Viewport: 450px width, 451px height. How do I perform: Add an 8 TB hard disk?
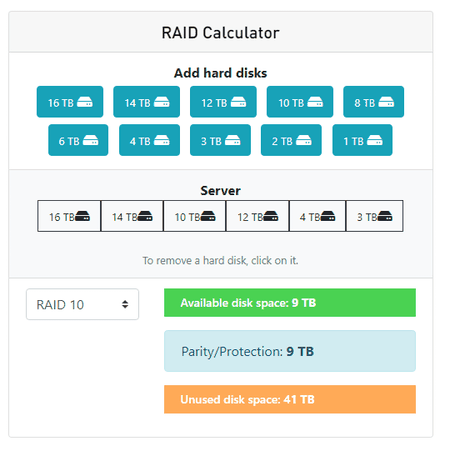(x=374, y=102)
